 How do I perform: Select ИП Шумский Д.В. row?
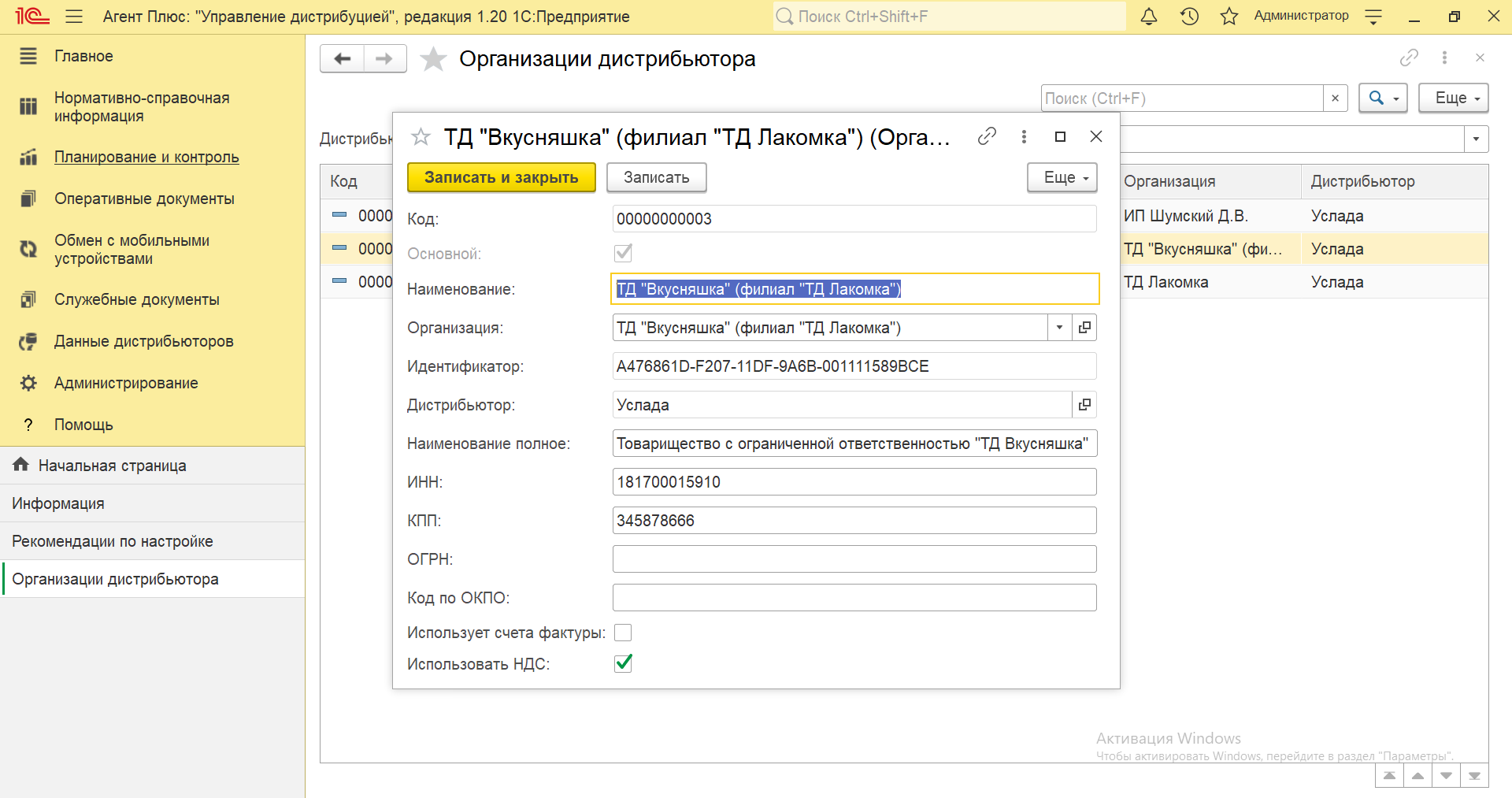tap(1304, 216)
